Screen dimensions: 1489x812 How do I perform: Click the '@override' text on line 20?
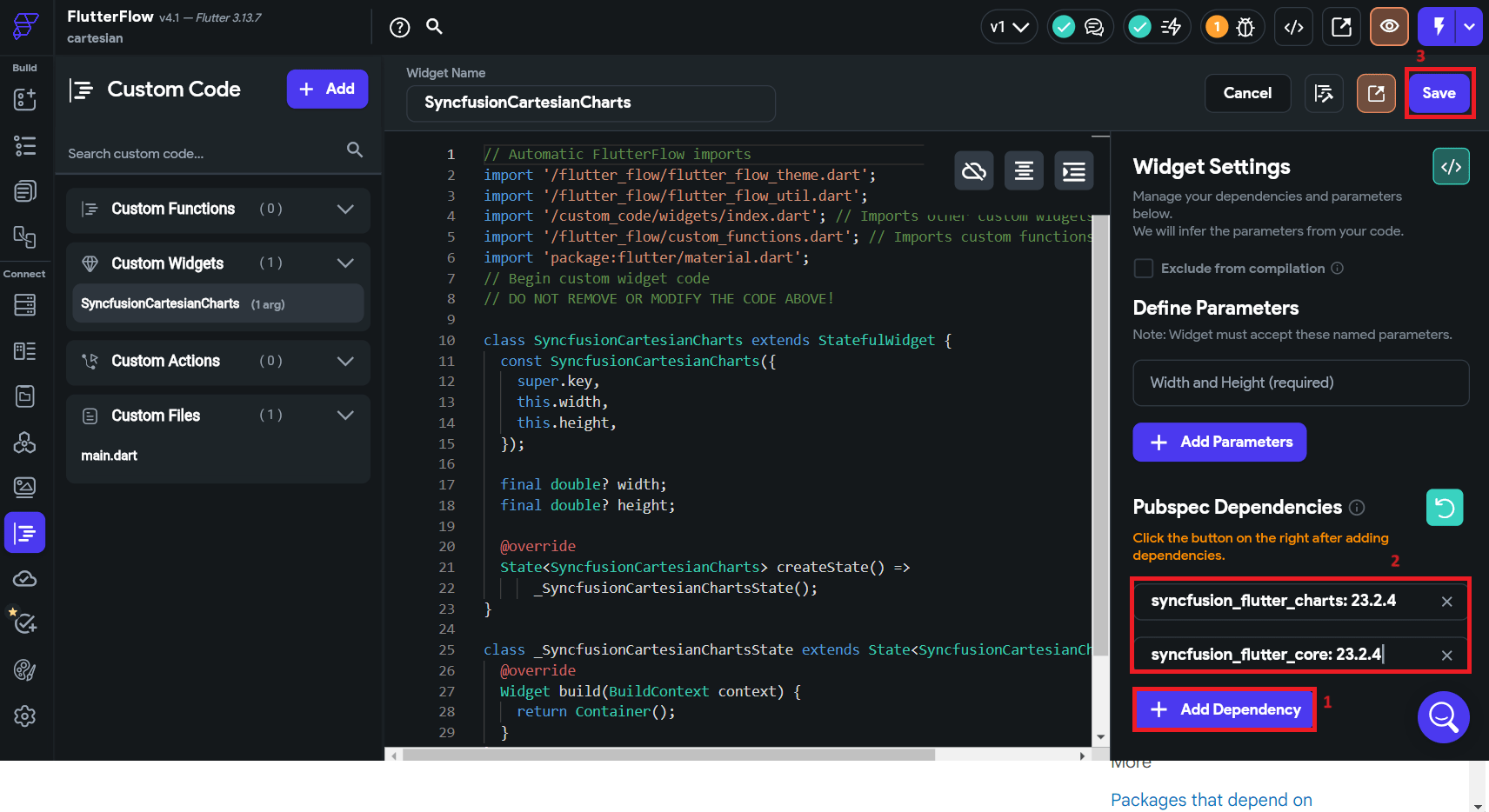tap(538, 546)
